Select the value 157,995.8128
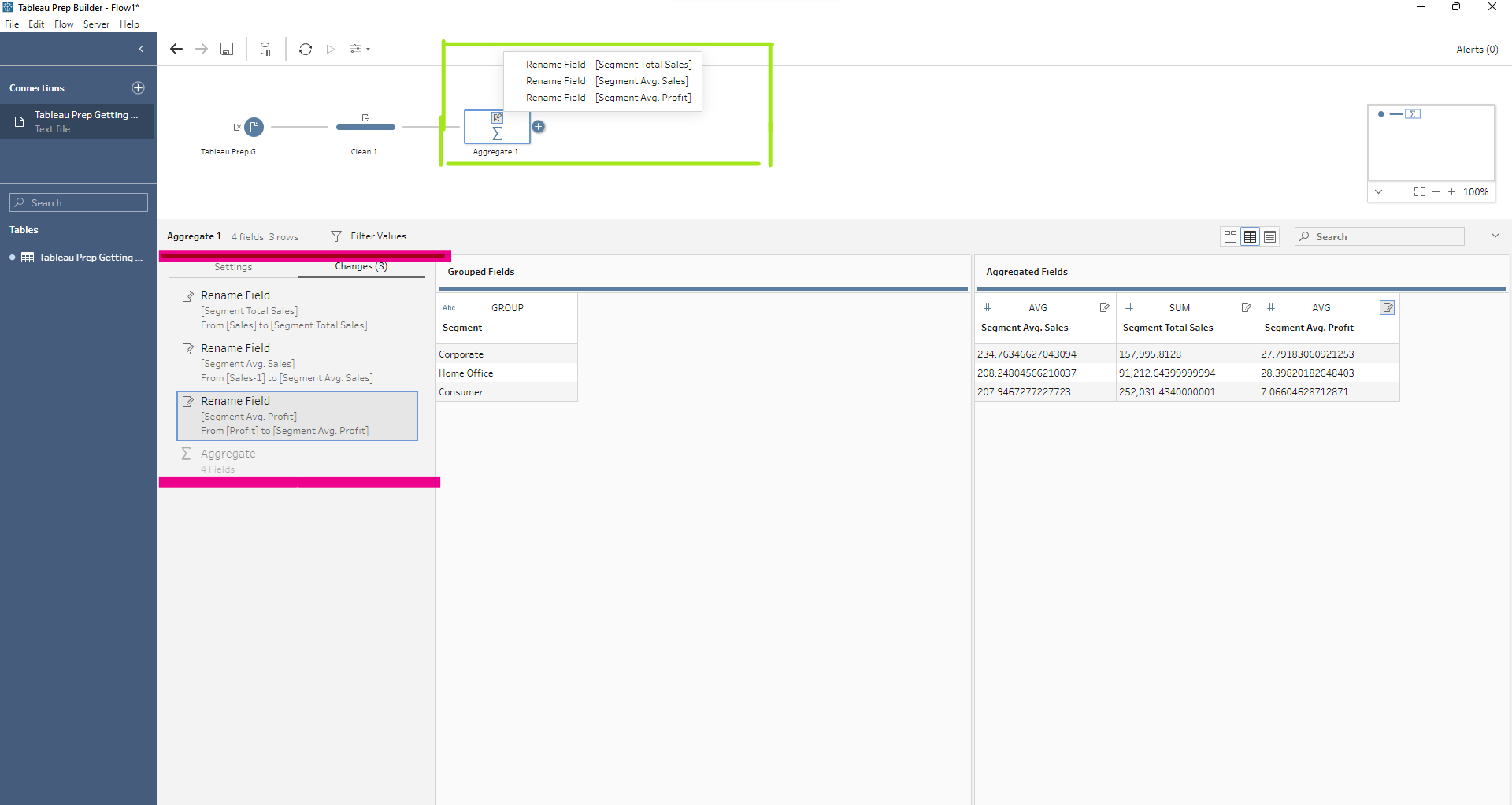 point(1187,354)
